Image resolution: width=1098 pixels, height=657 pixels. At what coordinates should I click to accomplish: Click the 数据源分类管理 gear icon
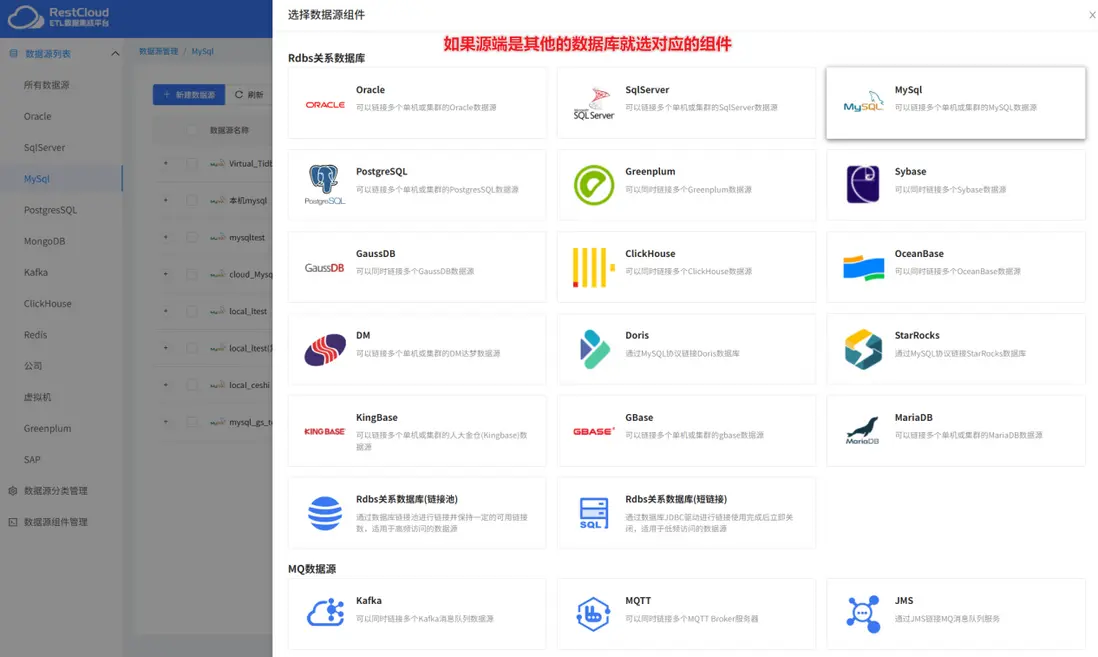pos(13,491)
